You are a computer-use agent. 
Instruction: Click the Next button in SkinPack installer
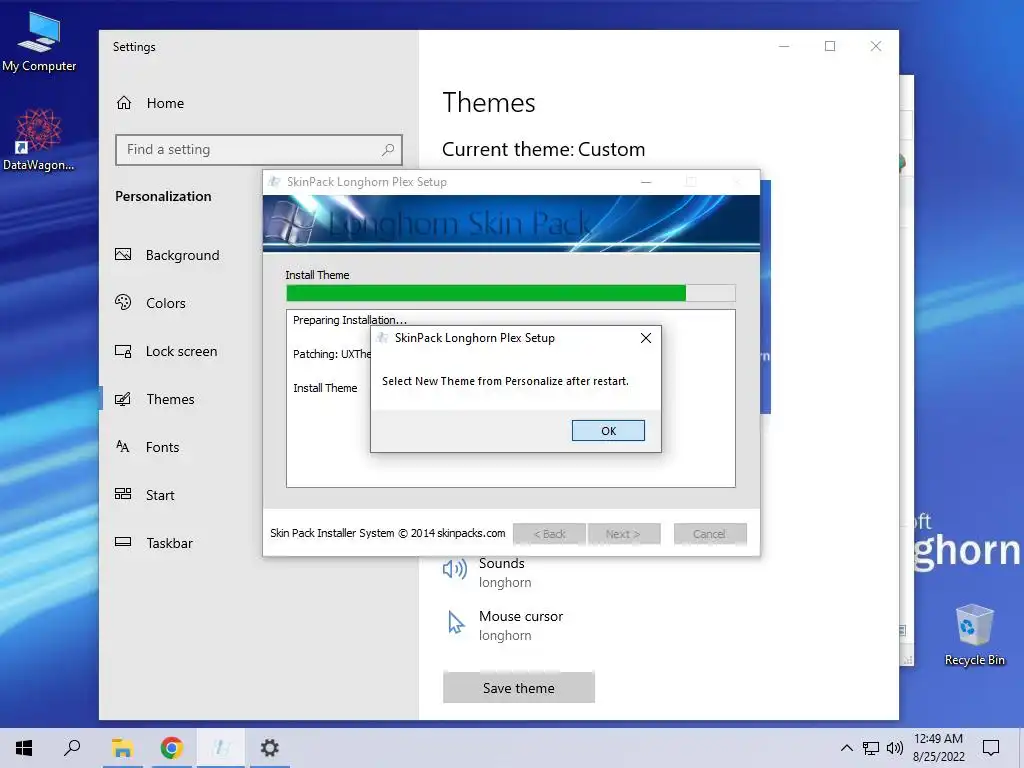pyautogui.click(x=623, y=534)
